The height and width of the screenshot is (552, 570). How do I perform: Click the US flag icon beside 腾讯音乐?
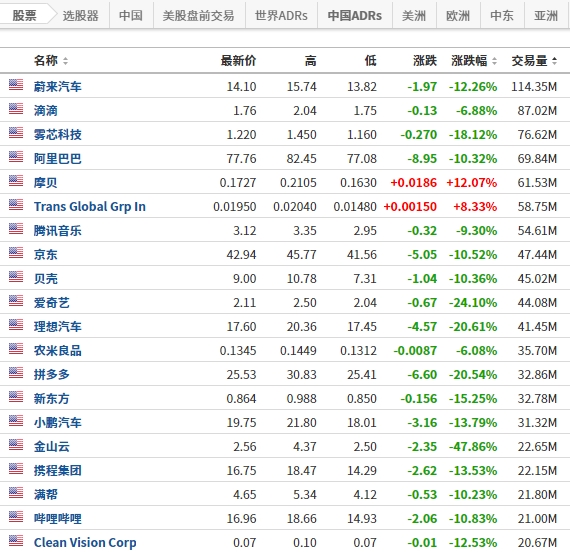pyautogui.click(x=16, y=229)
